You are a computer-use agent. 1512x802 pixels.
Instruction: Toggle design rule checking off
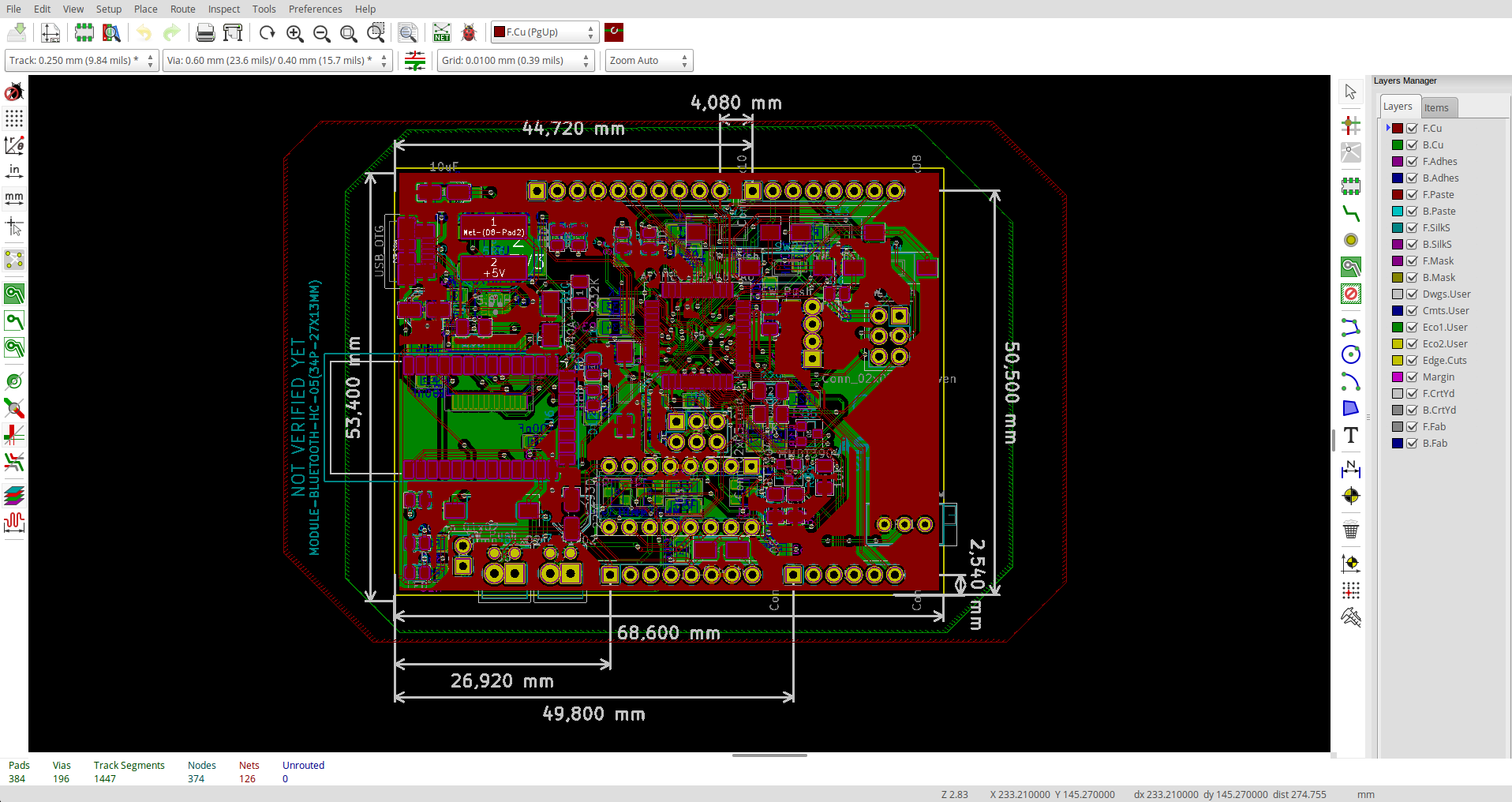[14, 92]
